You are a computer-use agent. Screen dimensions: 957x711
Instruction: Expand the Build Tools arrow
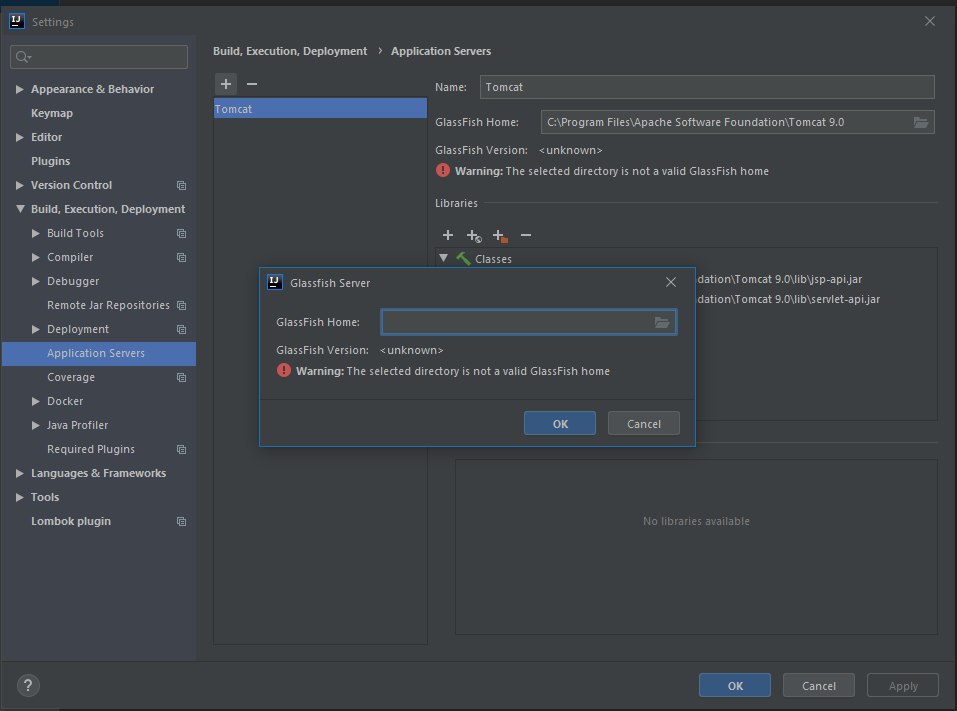coord(35,233)
